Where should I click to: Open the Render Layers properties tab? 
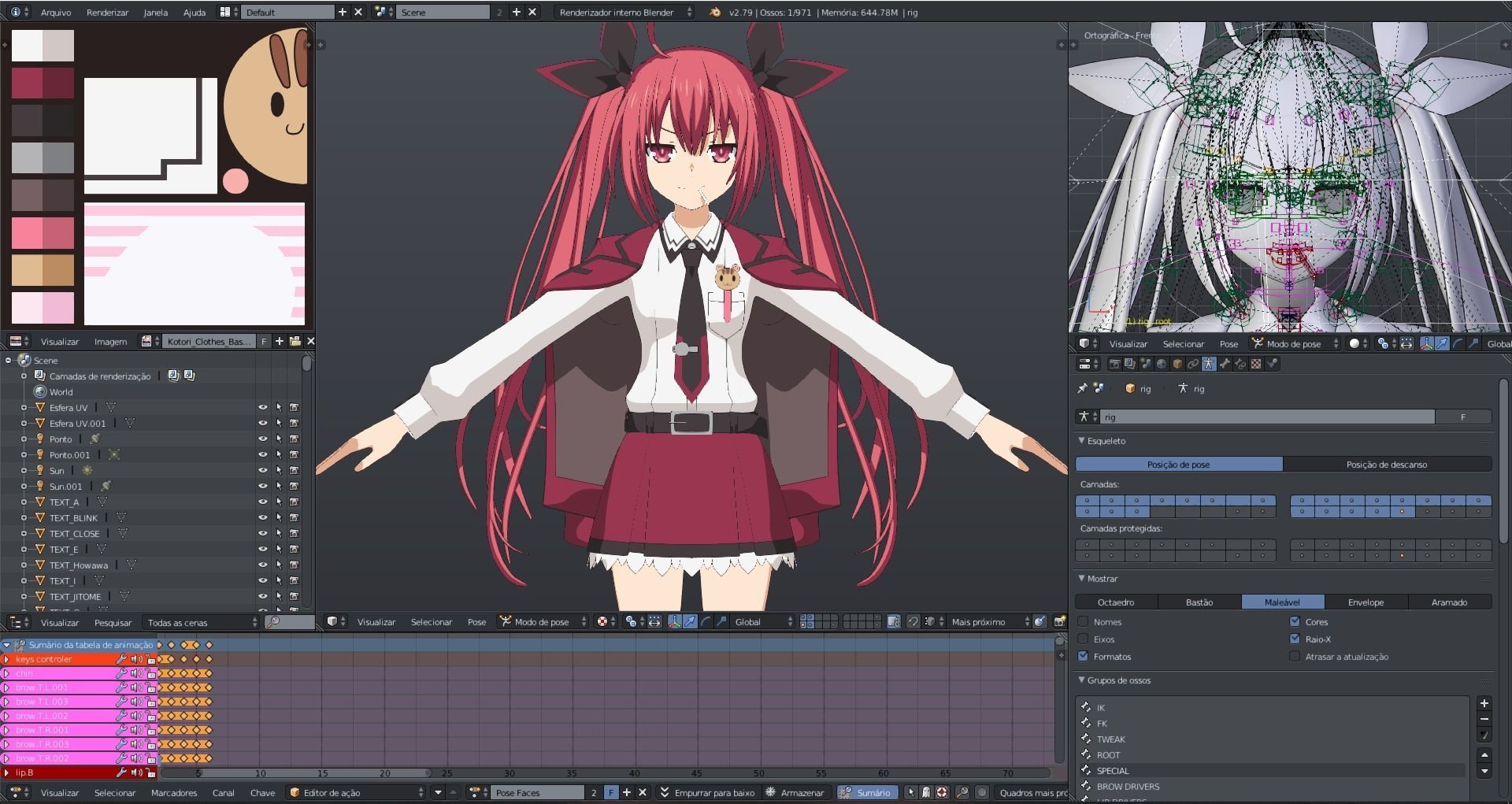[x=1130, y=364]
